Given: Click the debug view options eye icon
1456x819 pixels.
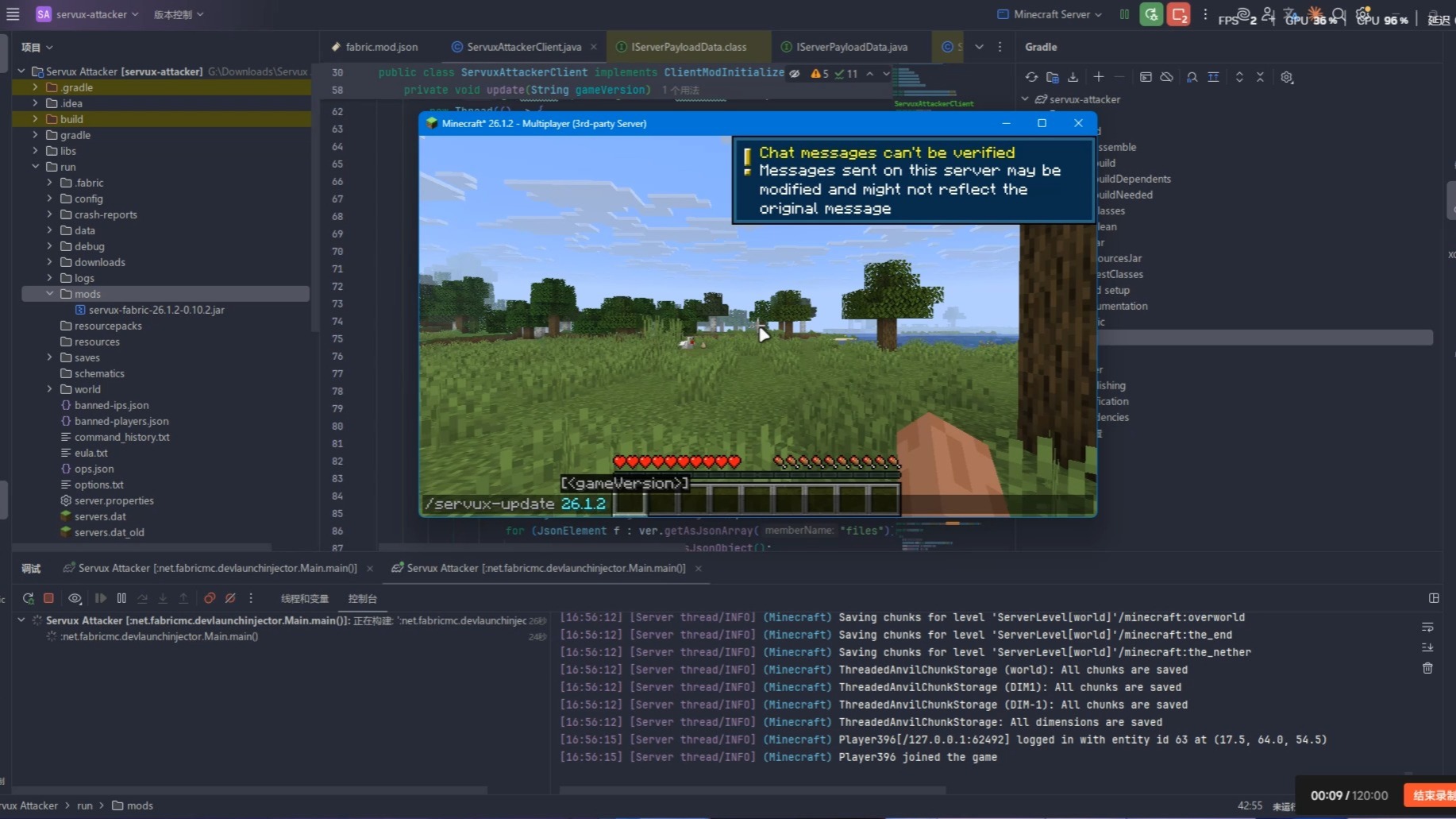Looking at the screenshot, I should coord(75,598).
